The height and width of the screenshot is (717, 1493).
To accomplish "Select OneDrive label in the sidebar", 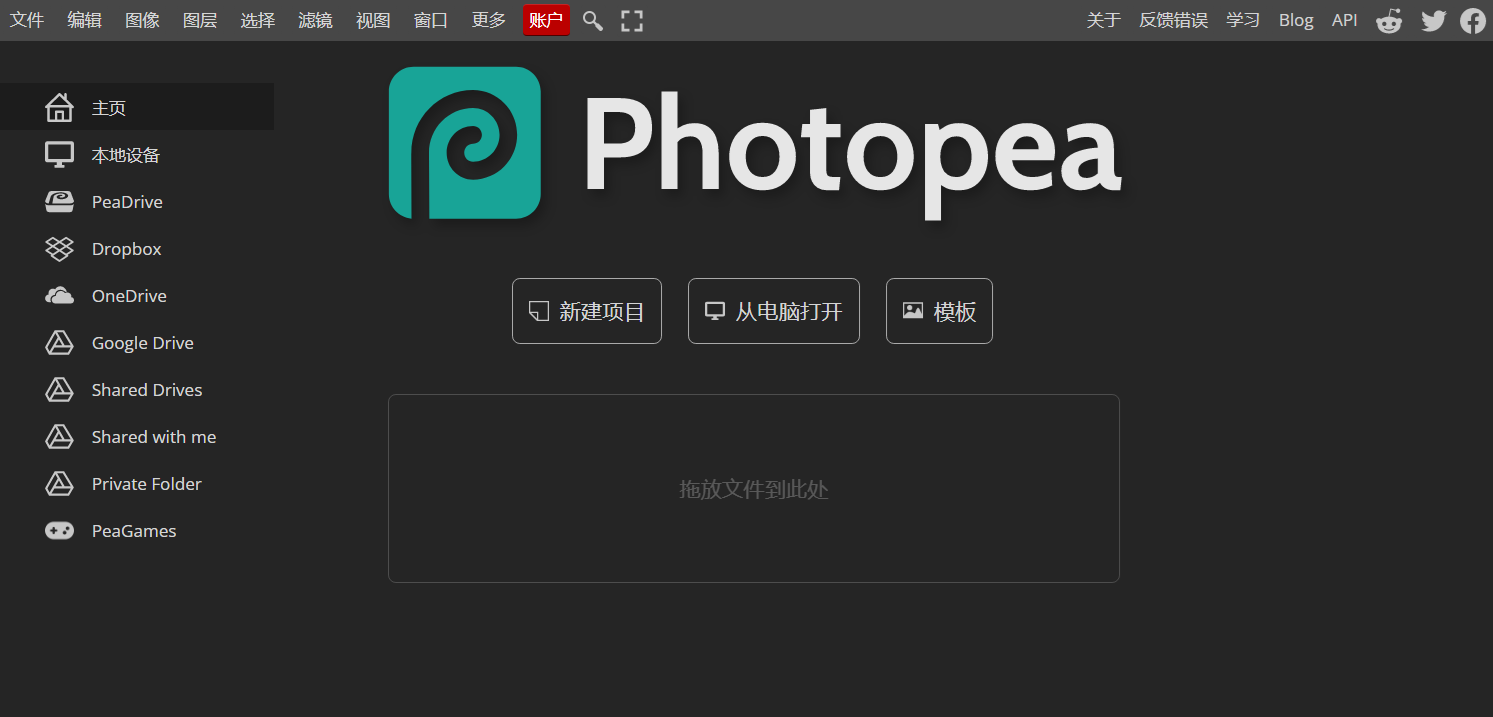I will coord(129,296).
